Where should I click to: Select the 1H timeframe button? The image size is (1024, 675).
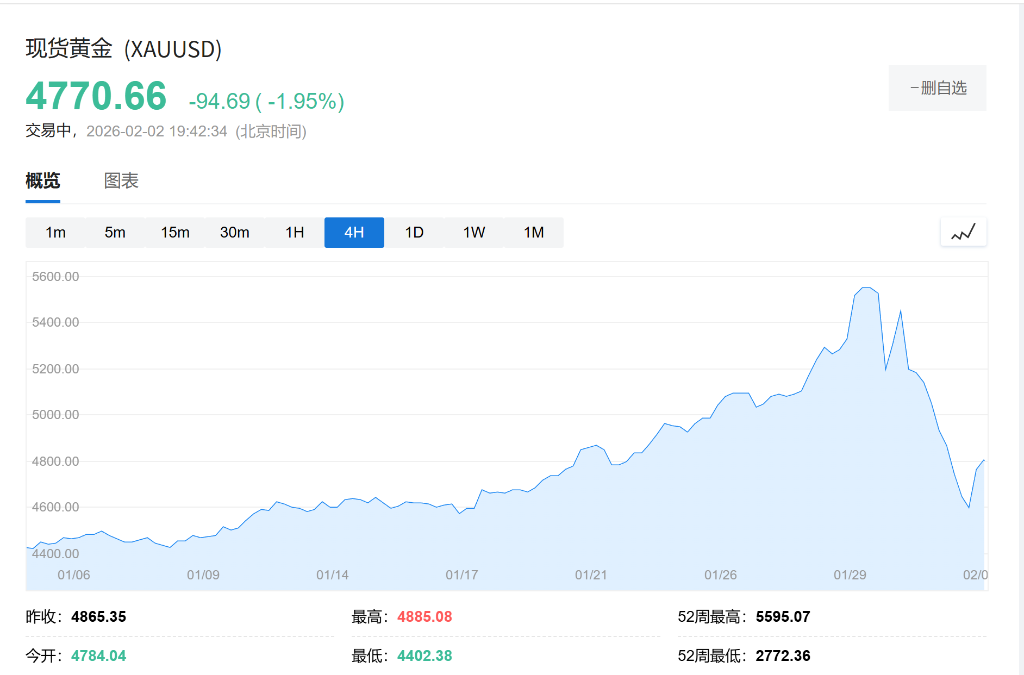click(294, 232)
